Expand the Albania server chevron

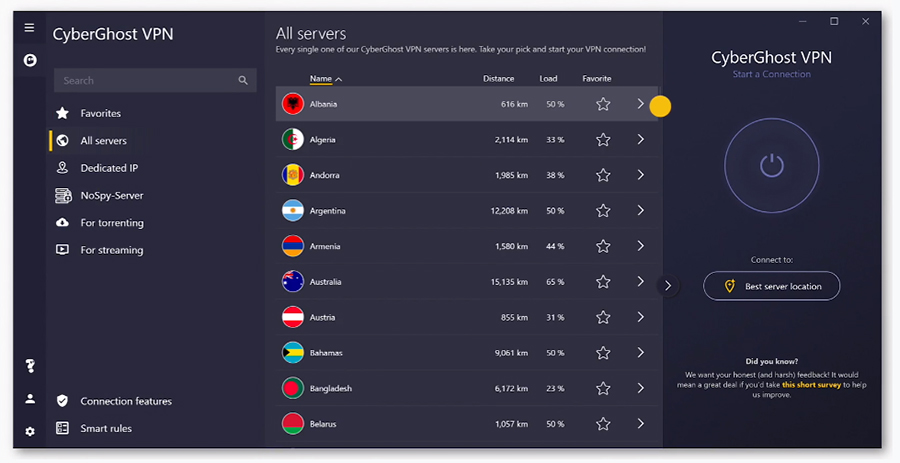(641, 104)
